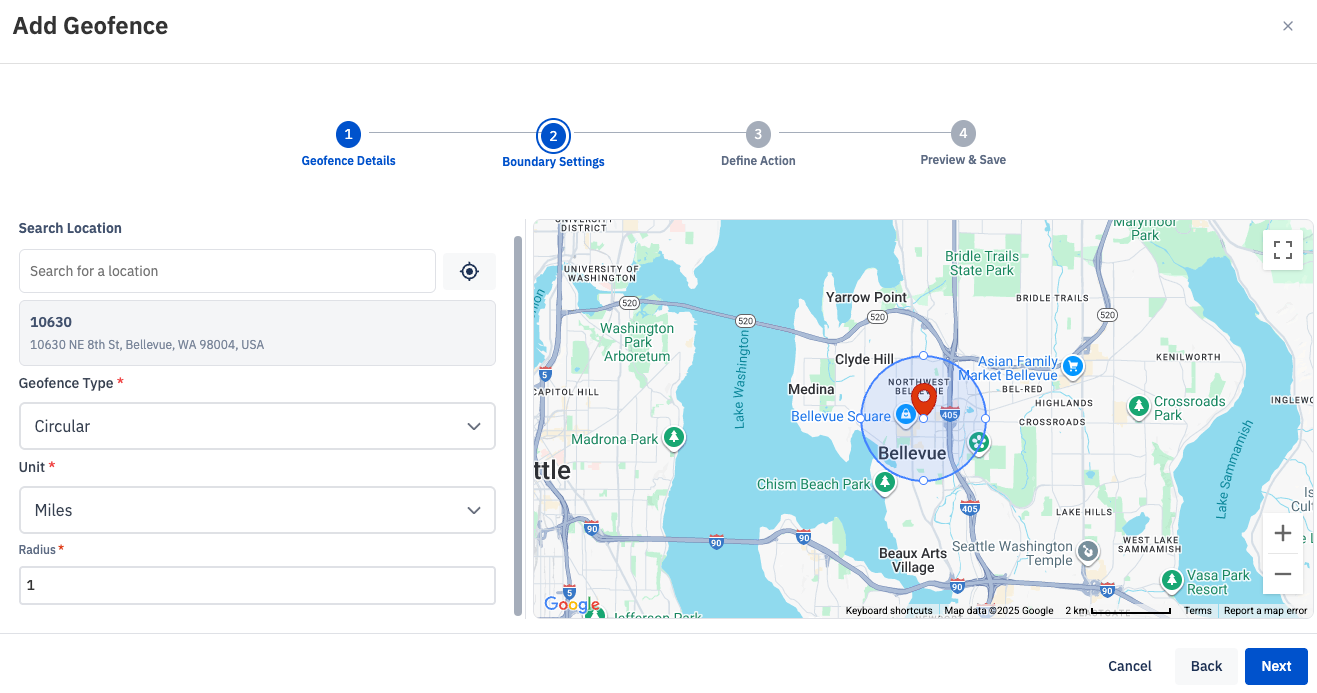Return to the Geofence Details step

pos(348,133)
